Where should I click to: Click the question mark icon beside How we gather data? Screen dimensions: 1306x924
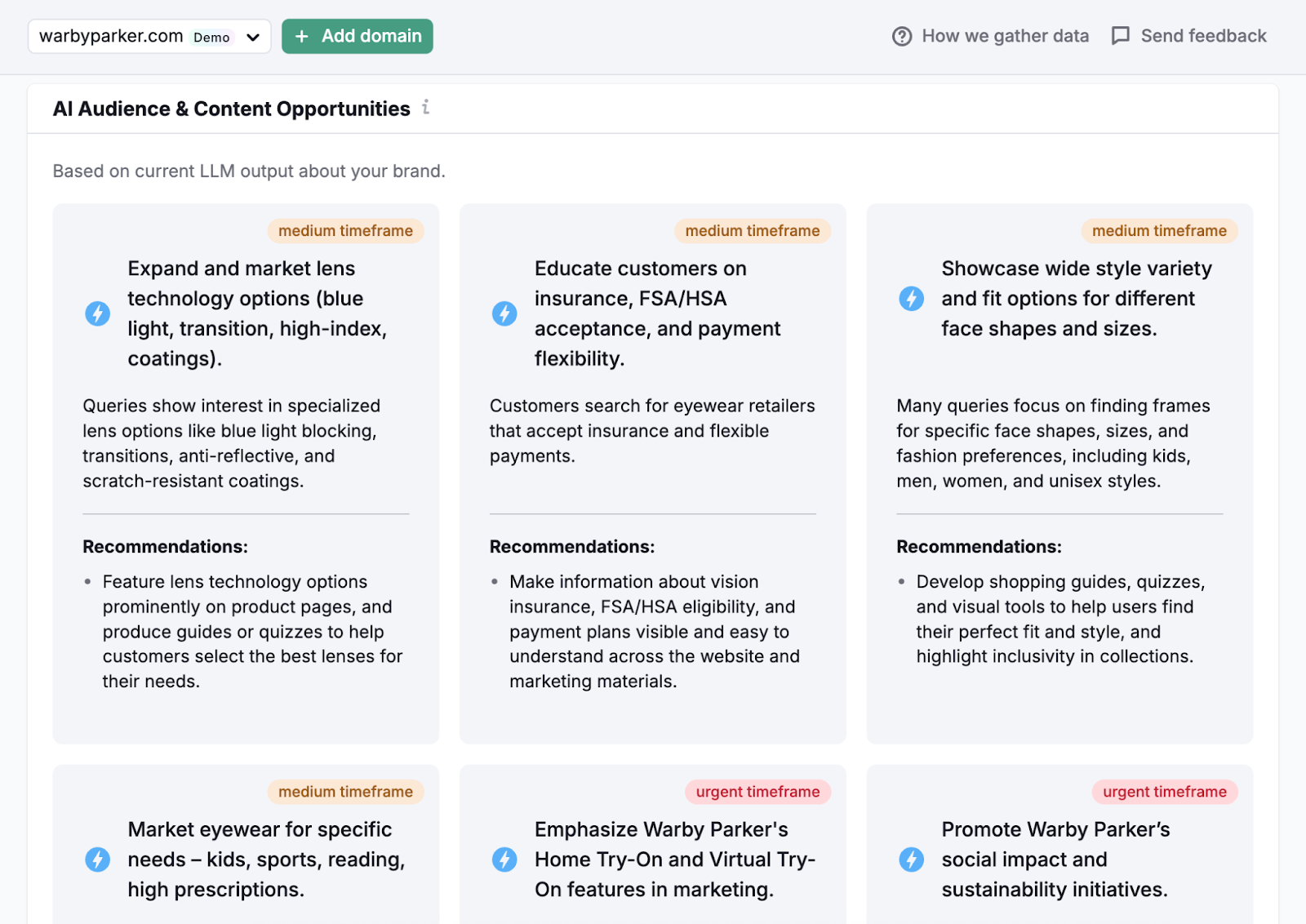coord(900,36)
